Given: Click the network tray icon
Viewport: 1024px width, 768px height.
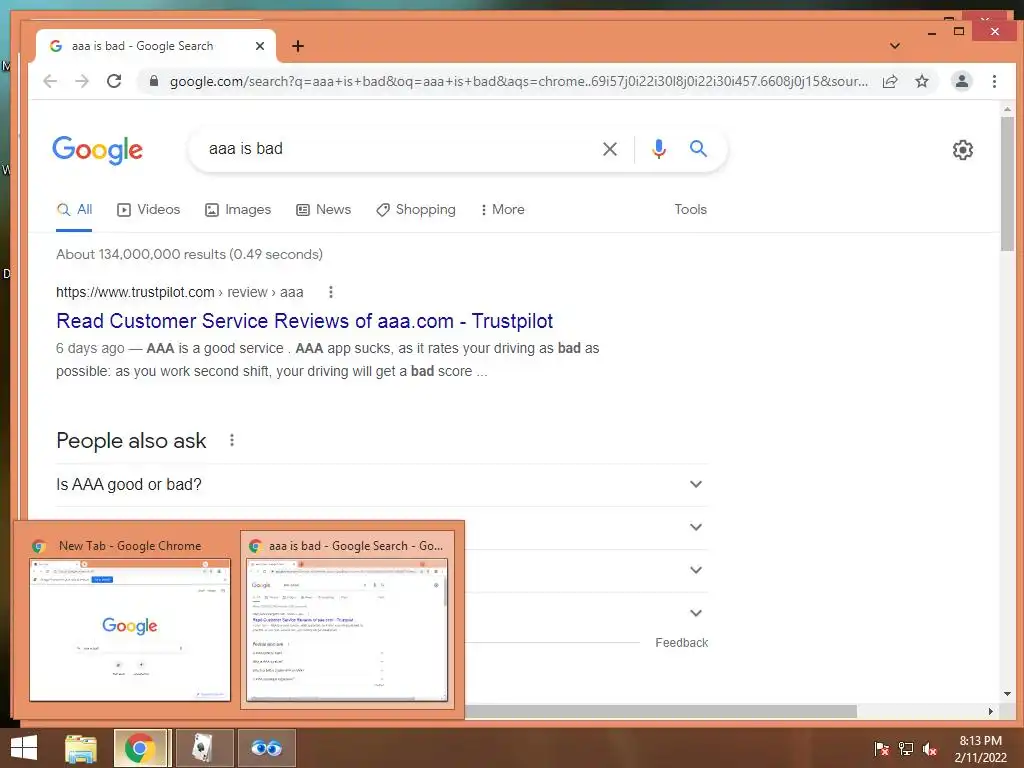Looking at the screenshot, I should click(906, 748).
